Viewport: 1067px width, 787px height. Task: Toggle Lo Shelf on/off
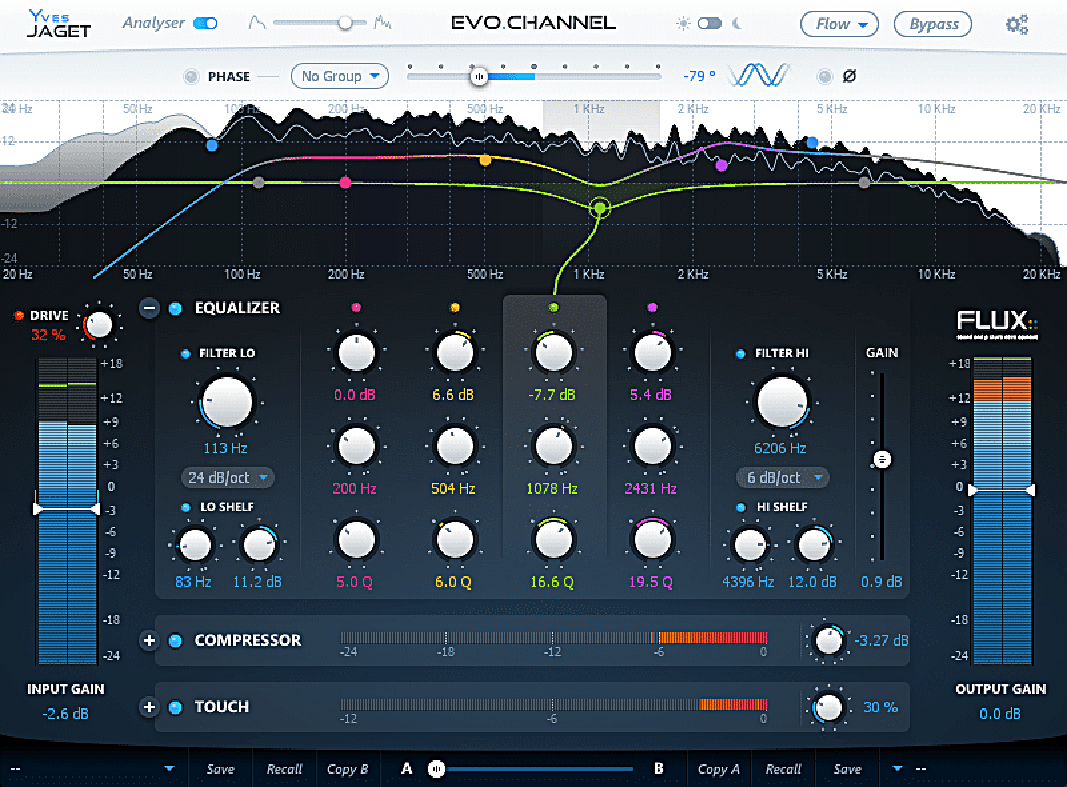[x=185, y=507]
